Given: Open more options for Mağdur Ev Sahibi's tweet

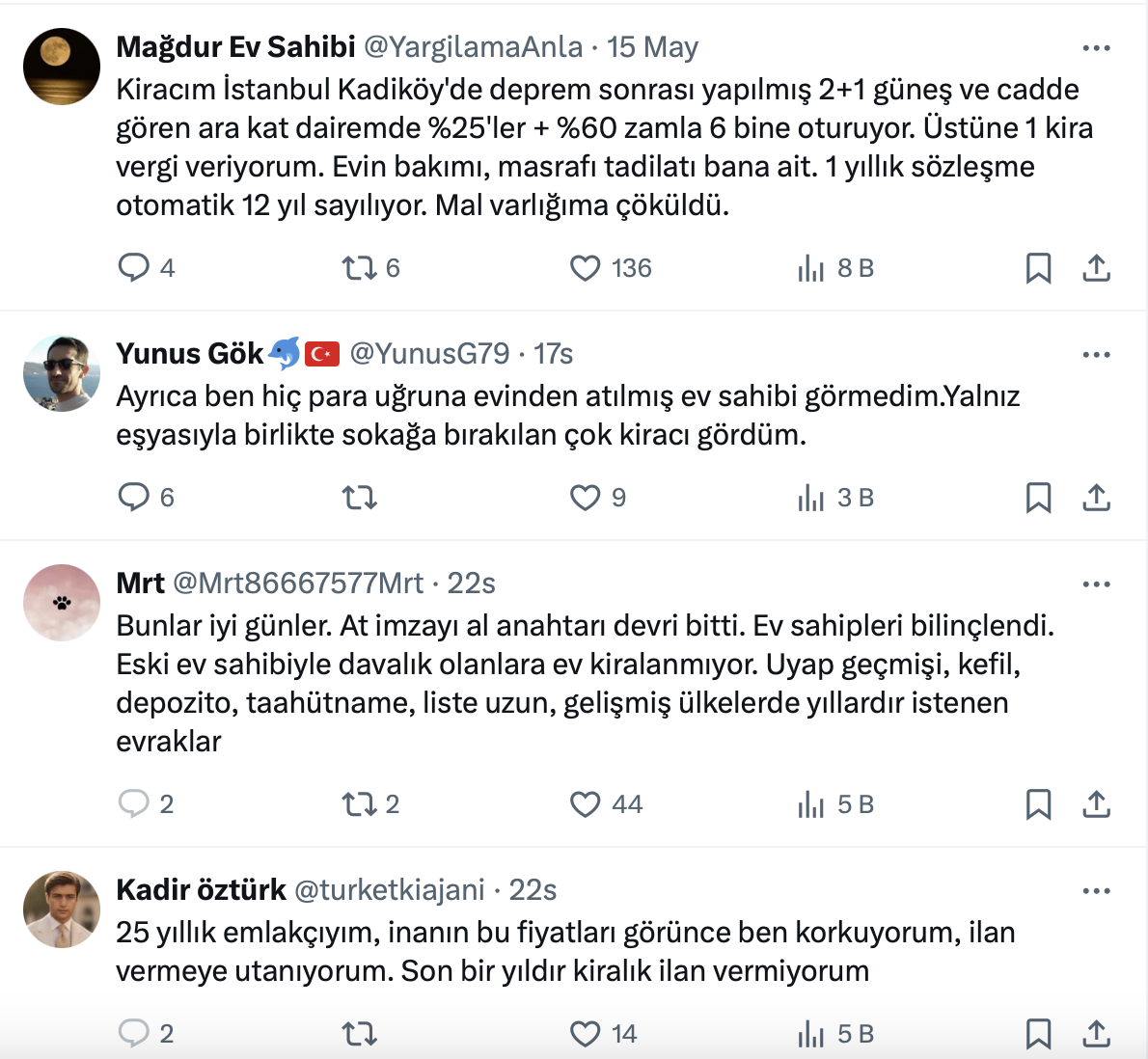Looking at the screenshot, I should tap(1096, 47).
